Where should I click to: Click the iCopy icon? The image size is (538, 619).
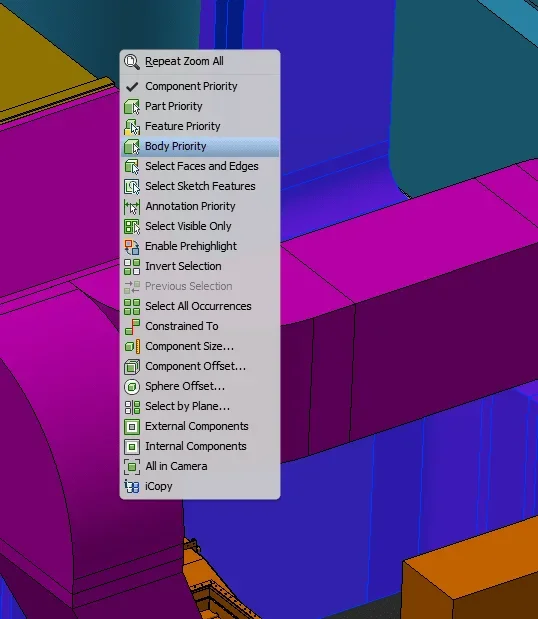(x=132, y=486)
